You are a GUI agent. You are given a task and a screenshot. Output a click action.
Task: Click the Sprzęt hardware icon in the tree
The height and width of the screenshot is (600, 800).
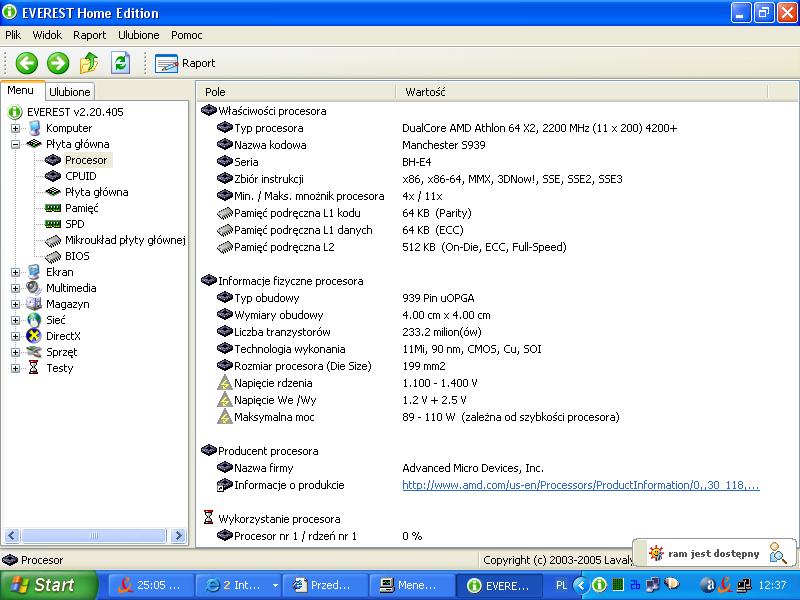[x=34, y=352]
